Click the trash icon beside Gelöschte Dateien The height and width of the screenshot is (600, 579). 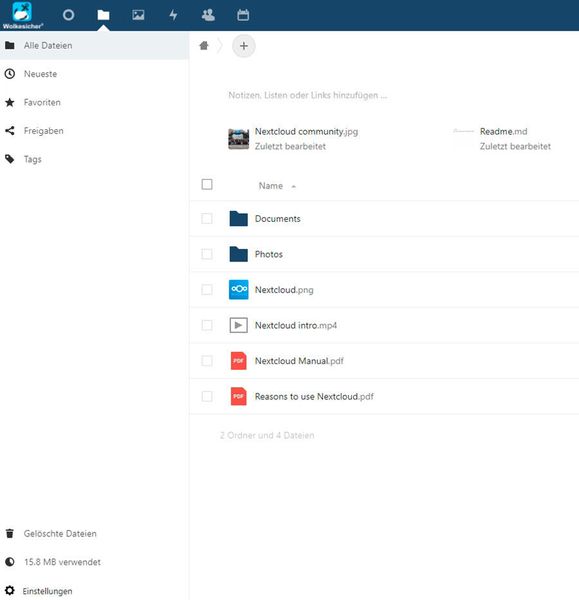(10, 533)
